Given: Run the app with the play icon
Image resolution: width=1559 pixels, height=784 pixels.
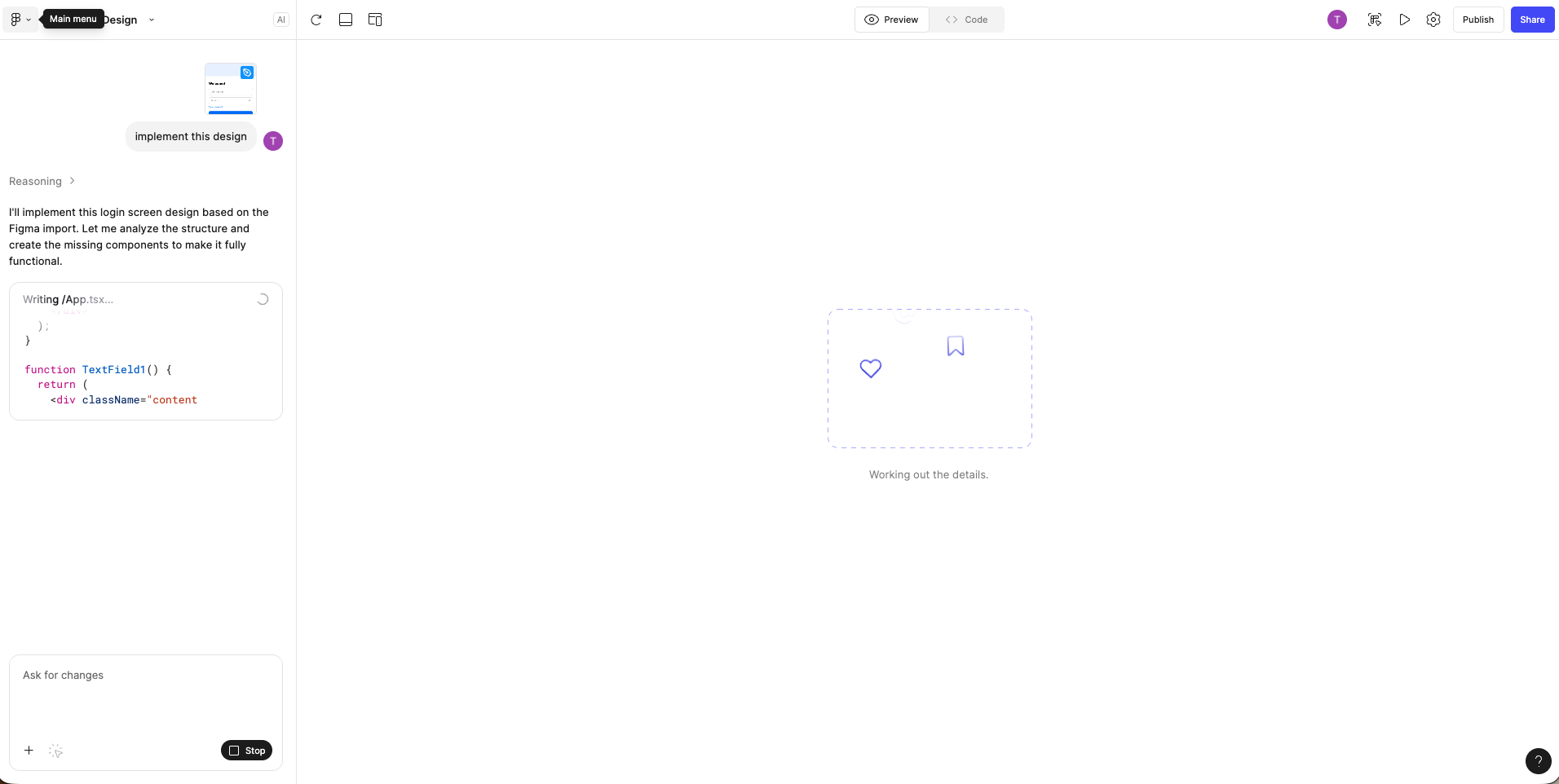Looking at the screenshot, I should coord(1404,20).
